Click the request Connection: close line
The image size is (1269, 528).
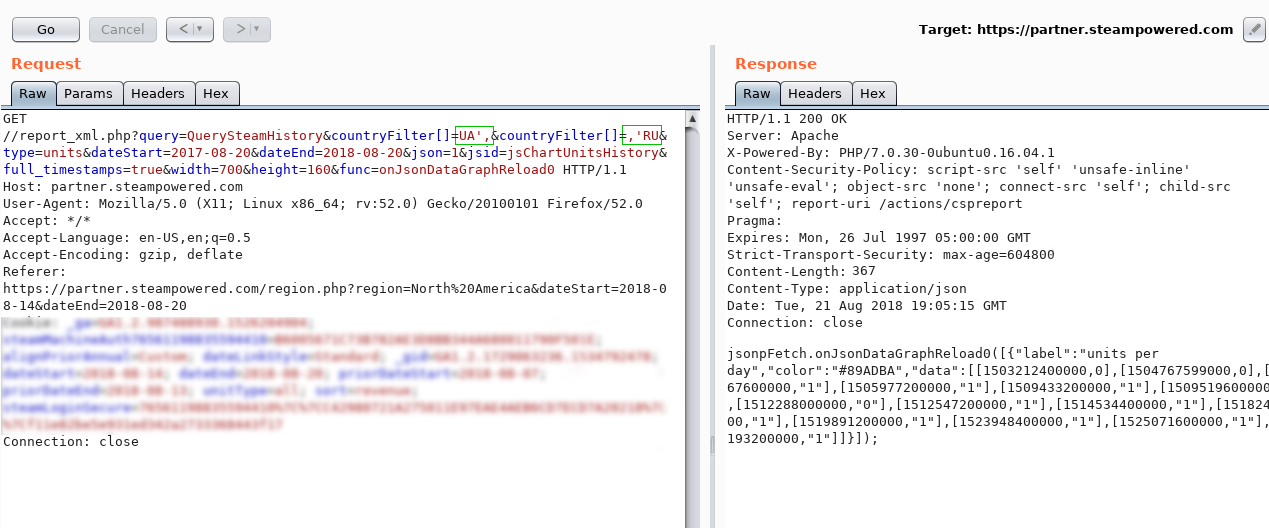pyautogui.click(x=71, y=442)
